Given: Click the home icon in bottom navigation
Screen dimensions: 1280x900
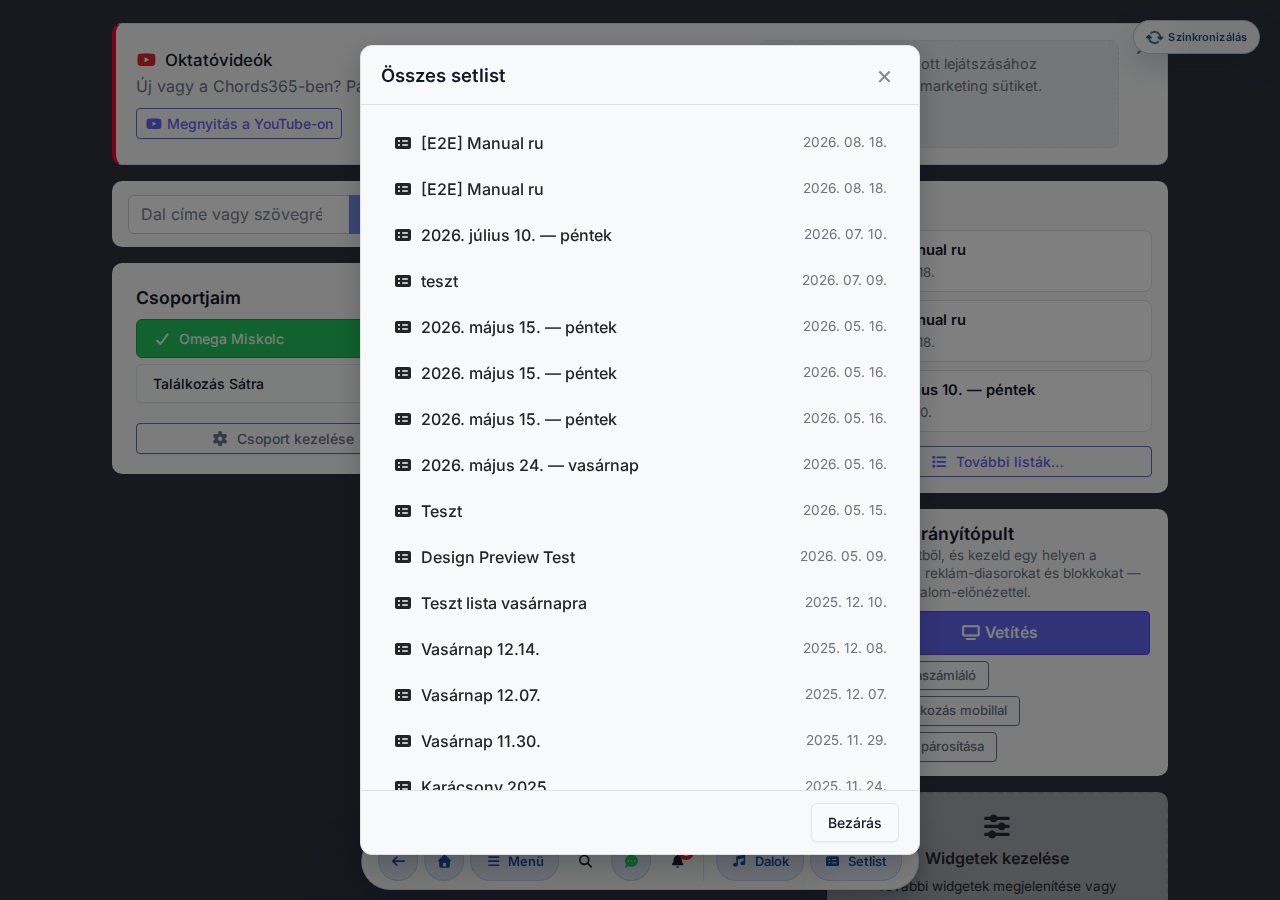Looking at the screenshot, I should click(x=444, y=861).
